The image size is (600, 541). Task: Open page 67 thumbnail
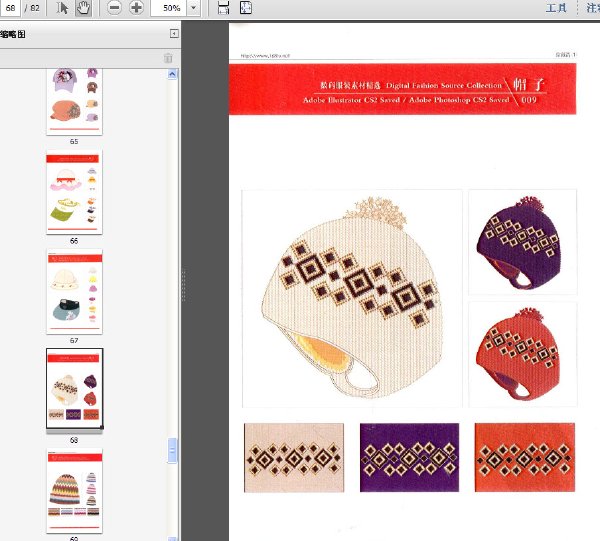[x=74, y=292]
